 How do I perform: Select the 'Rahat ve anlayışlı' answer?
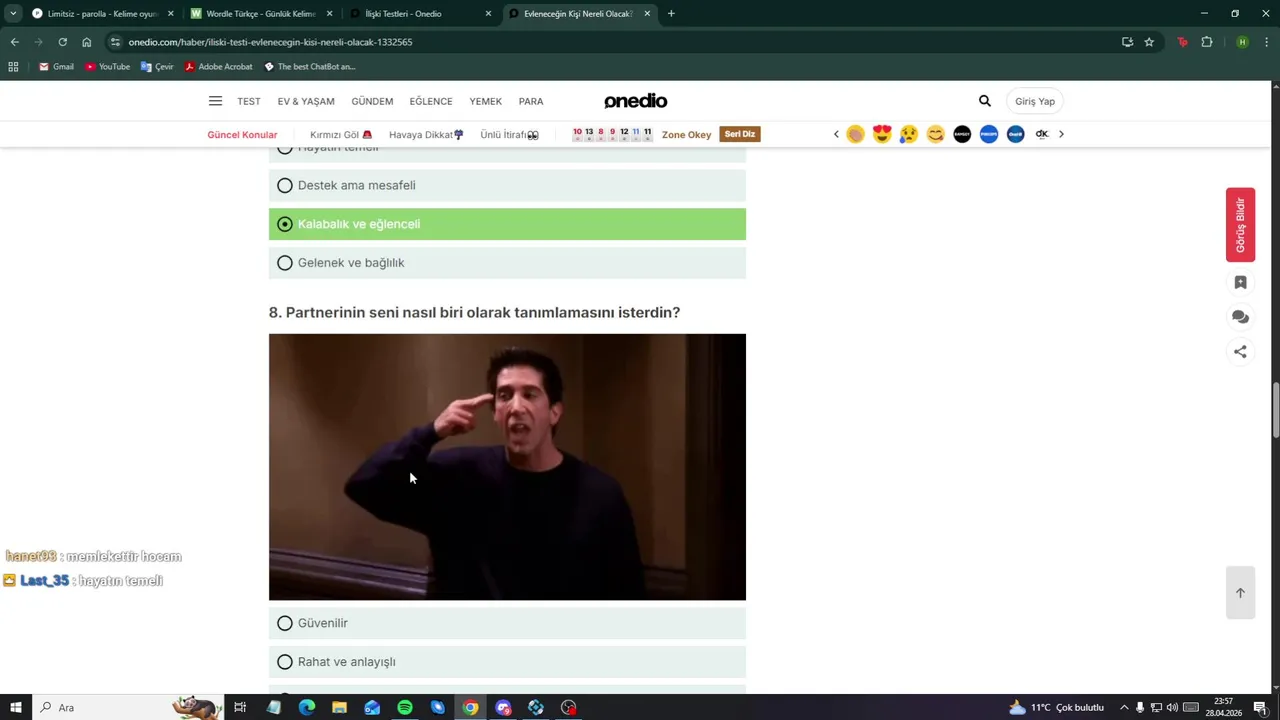pos(507,662)
